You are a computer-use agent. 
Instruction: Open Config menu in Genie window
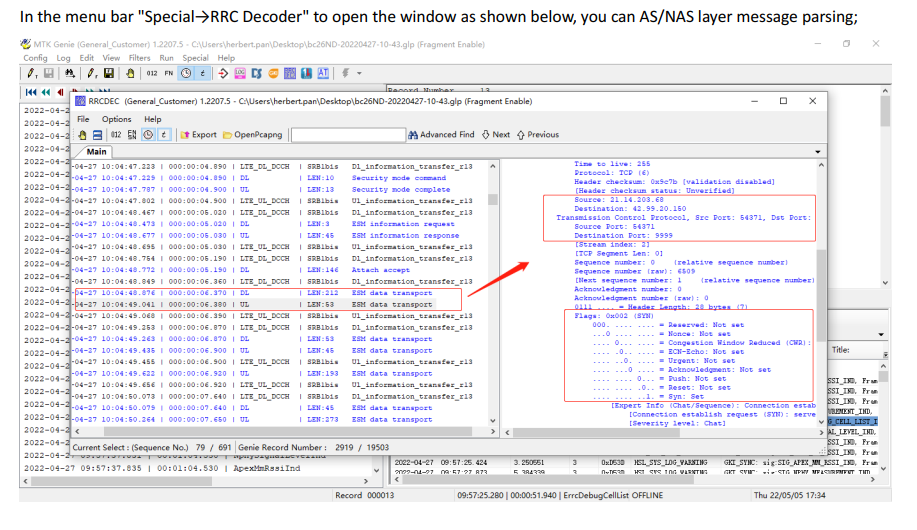(35, 58)
